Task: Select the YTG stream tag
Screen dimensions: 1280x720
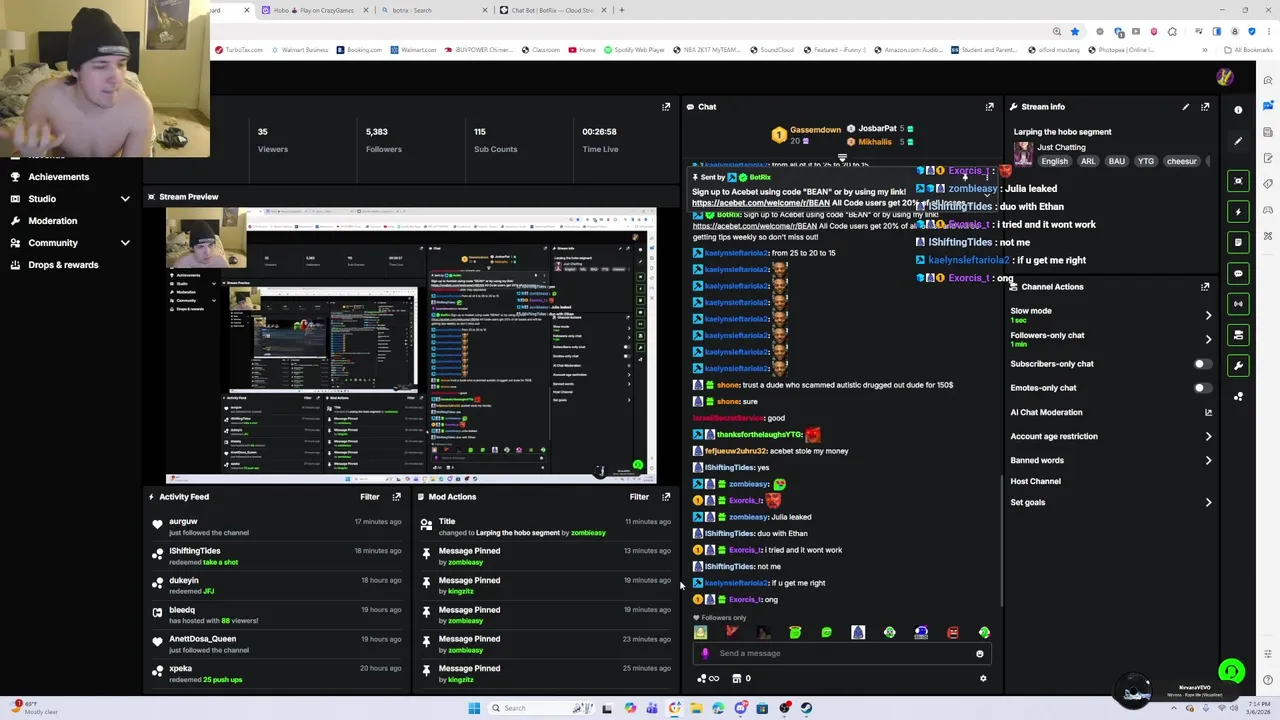Action: coord(1146,161)
